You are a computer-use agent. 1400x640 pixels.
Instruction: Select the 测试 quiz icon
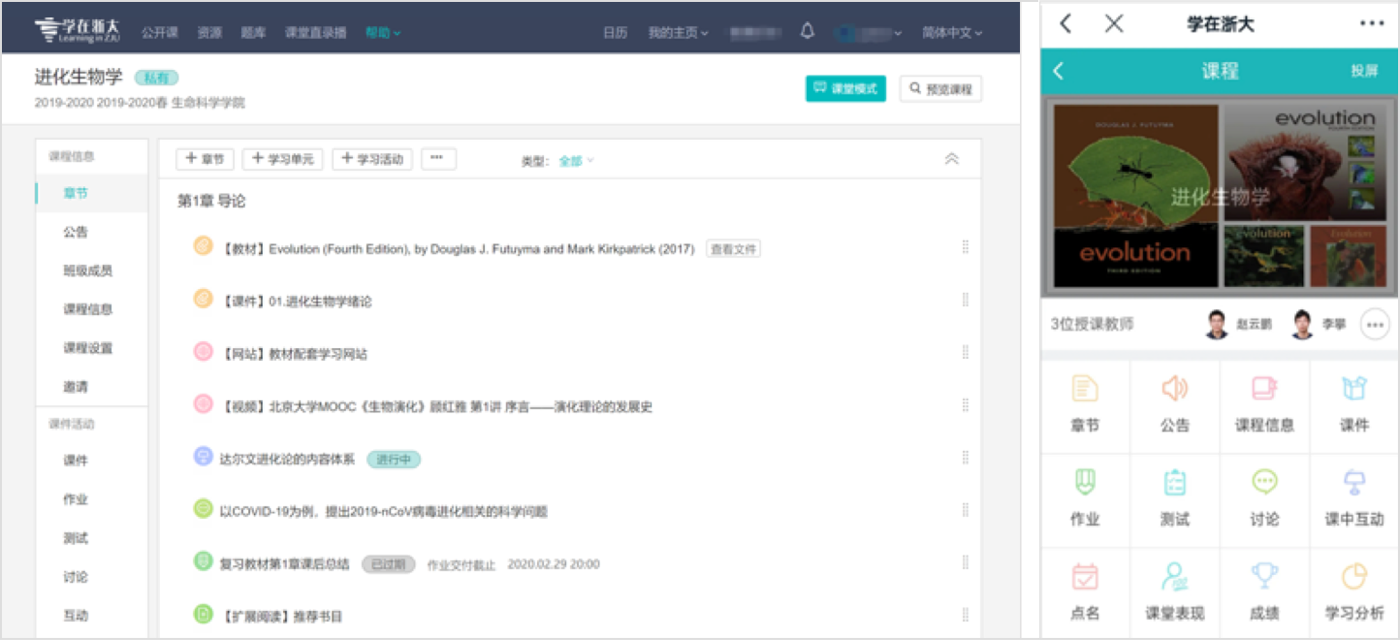click(x=1174, y=499)
